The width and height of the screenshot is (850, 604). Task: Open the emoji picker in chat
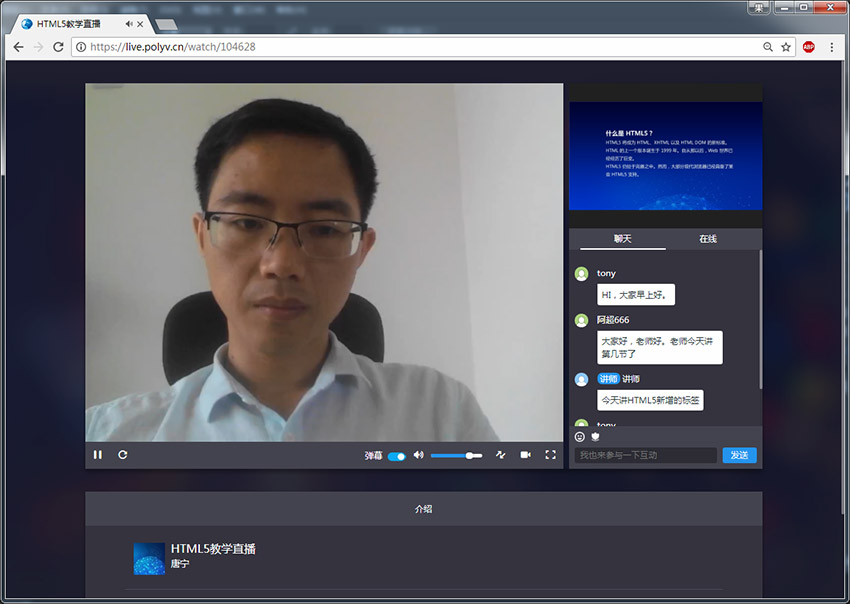click(x=580, y=437)
